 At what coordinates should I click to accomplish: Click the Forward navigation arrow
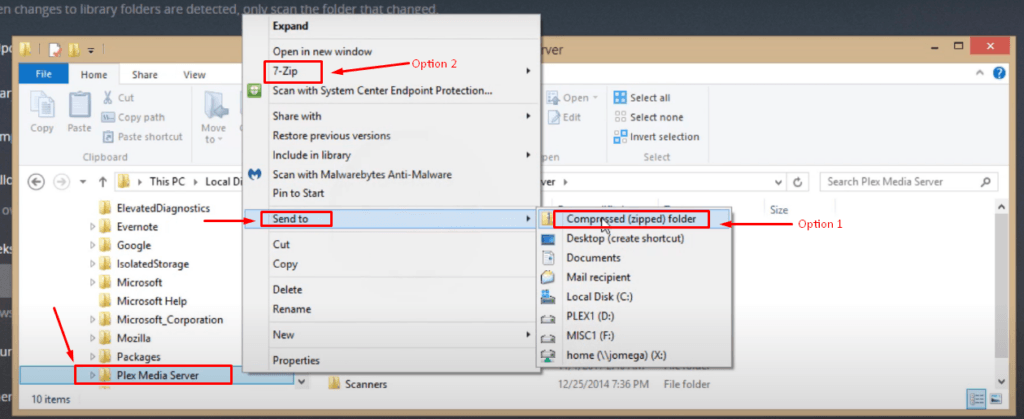tap(62, 181)
